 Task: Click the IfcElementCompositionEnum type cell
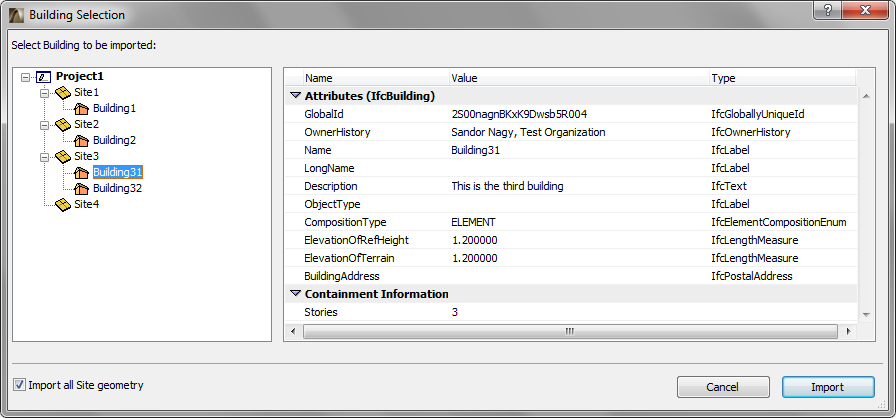[x=778, y=222]
